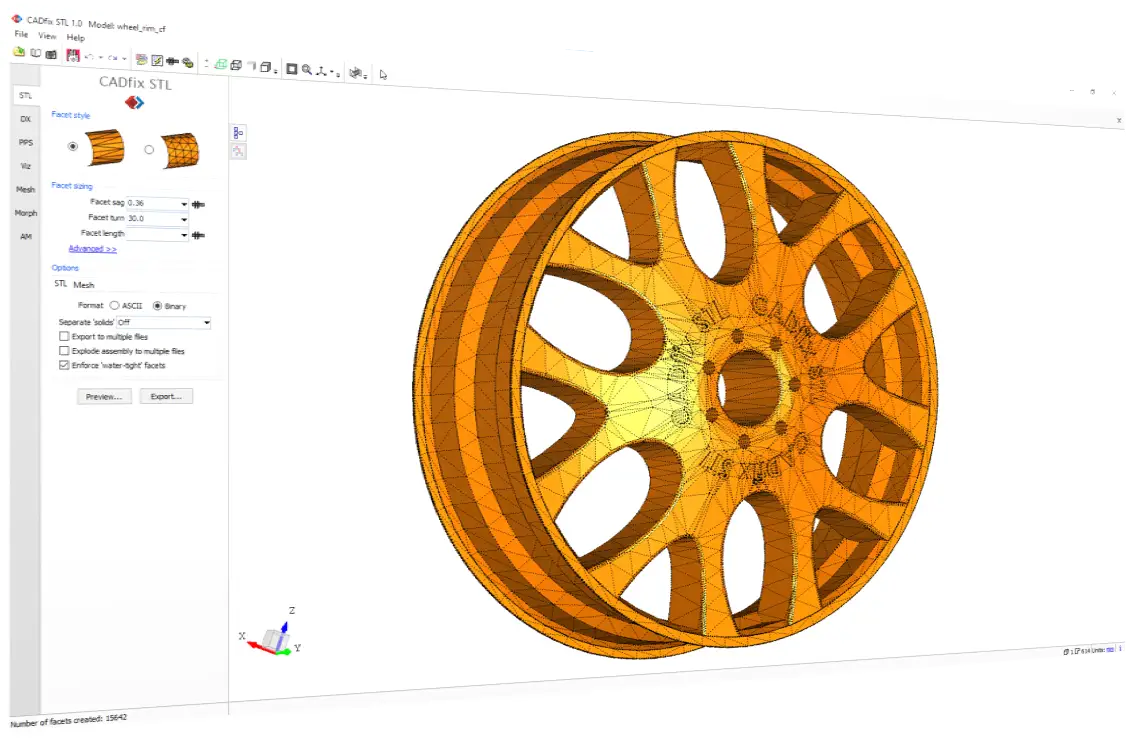Viewport: 1142px width, 744px height.
Task: Open the File menu
Action: click(21, 34)
